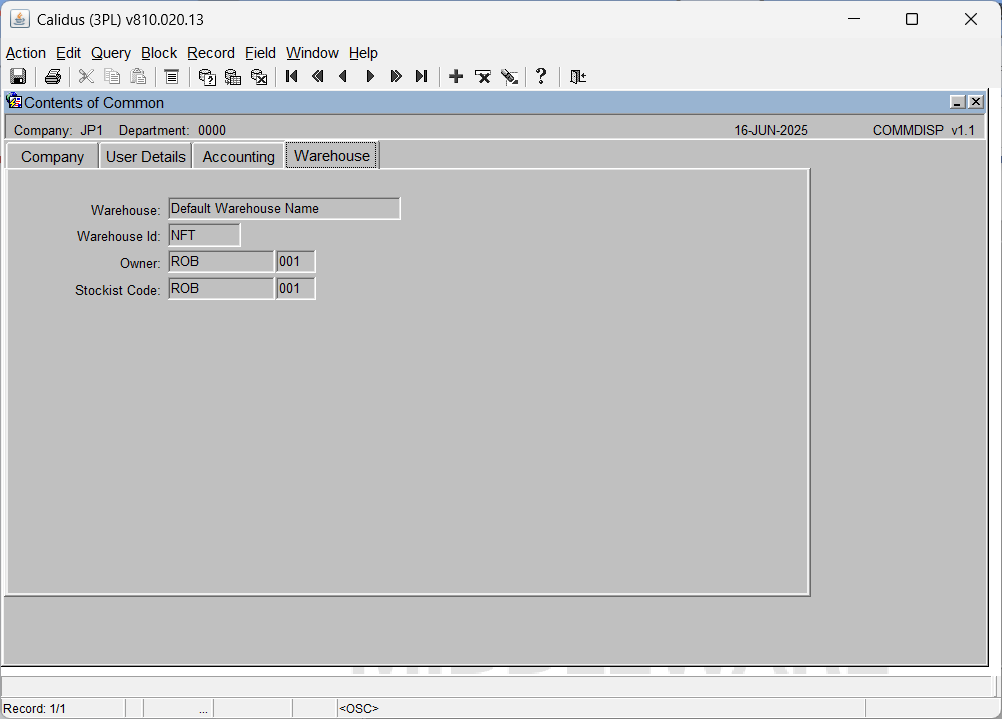Minimize the Contents of Common inner window

tap(957, 102)
